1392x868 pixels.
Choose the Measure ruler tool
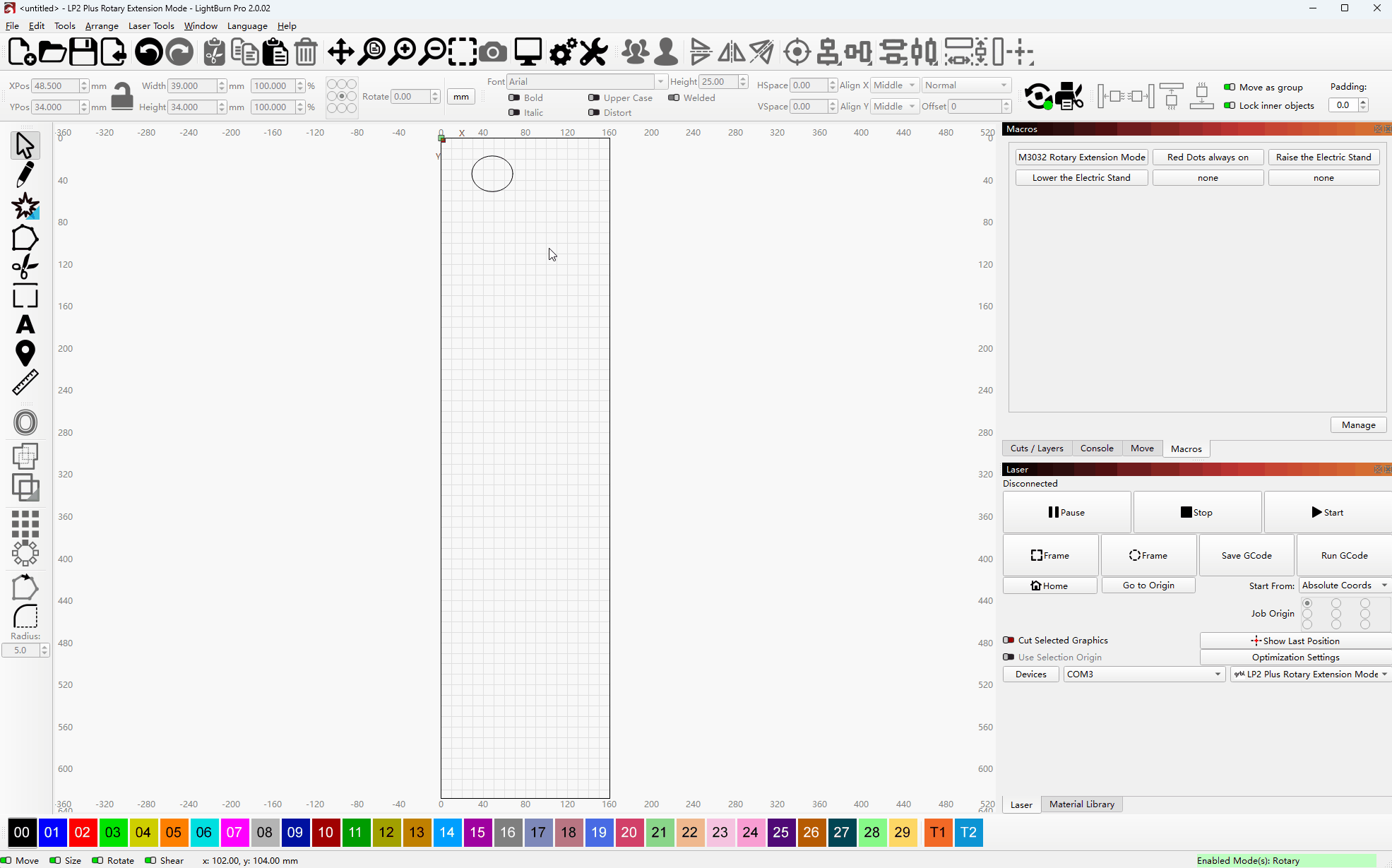tap(25, 382)
